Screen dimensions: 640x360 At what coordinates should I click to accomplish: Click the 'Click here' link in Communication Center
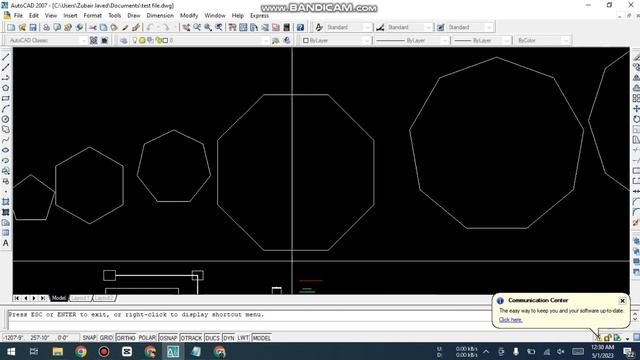pyautogui.click(x=511, y=320)
